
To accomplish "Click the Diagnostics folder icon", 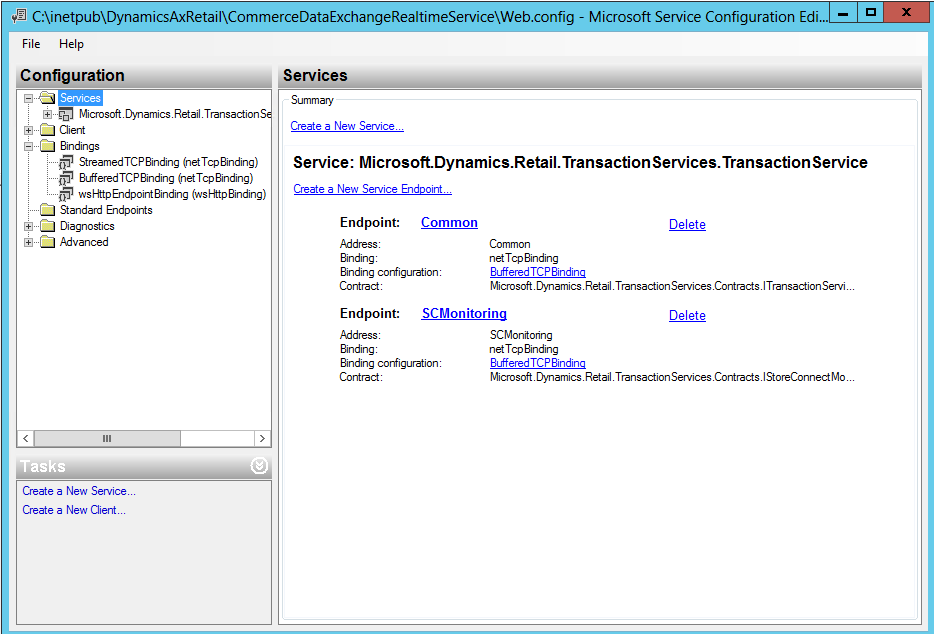I will [47, 226].
